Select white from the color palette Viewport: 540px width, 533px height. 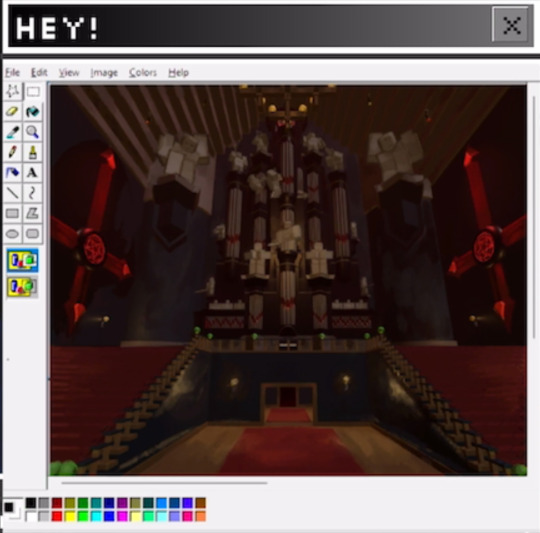31,516
